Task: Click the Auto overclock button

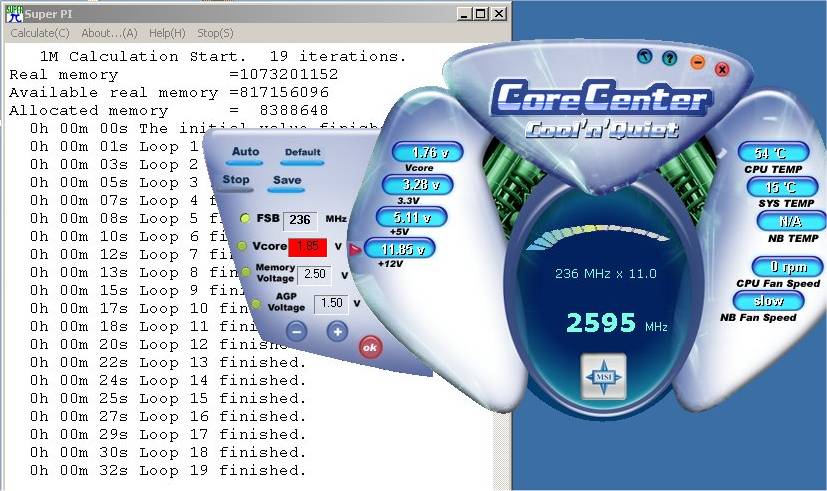Action: click(x=245, y=153)
